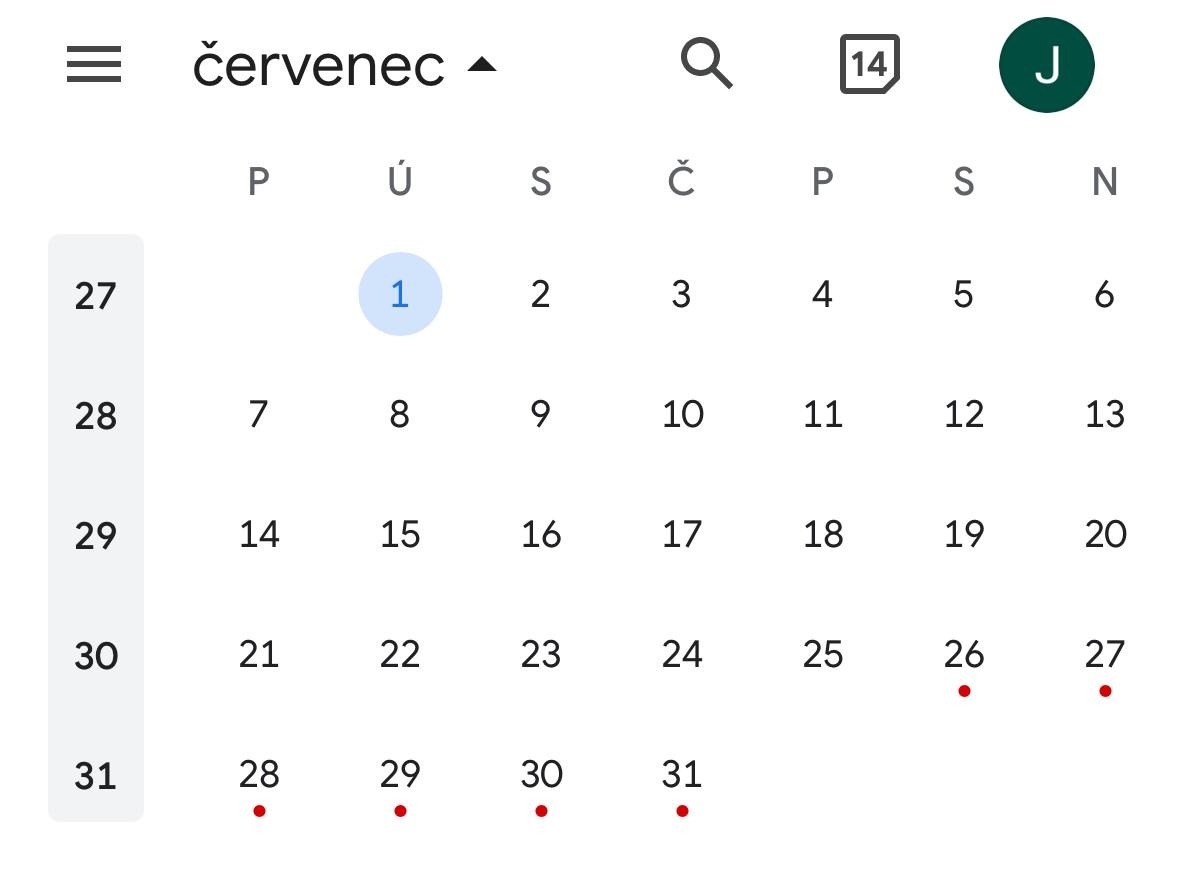This screenshot has height=881, width=1179.
Task: Tap day 6 in first week
Action: [1104, 294]
